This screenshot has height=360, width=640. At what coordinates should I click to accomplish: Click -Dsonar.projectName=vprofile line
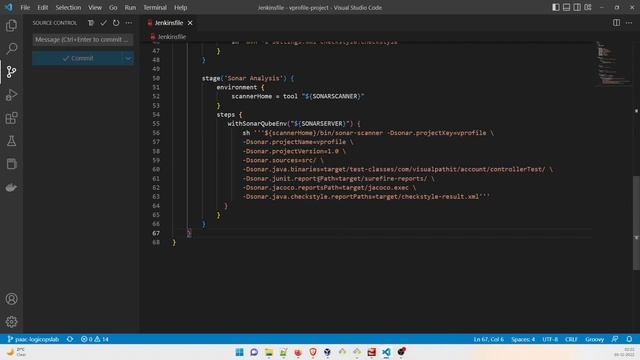298,142
